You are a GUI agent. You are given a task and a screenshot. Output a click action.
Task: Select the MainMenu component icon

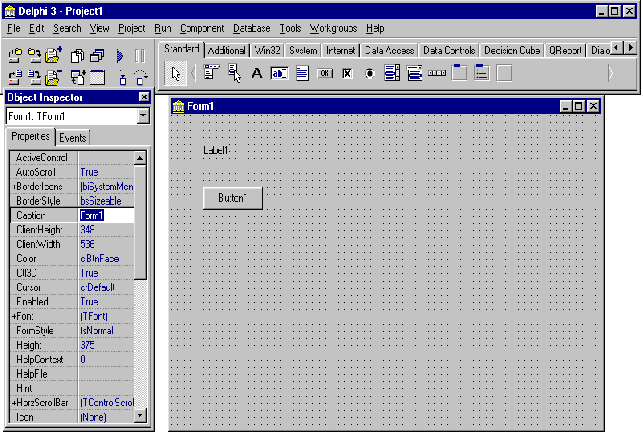click(211, 73)
